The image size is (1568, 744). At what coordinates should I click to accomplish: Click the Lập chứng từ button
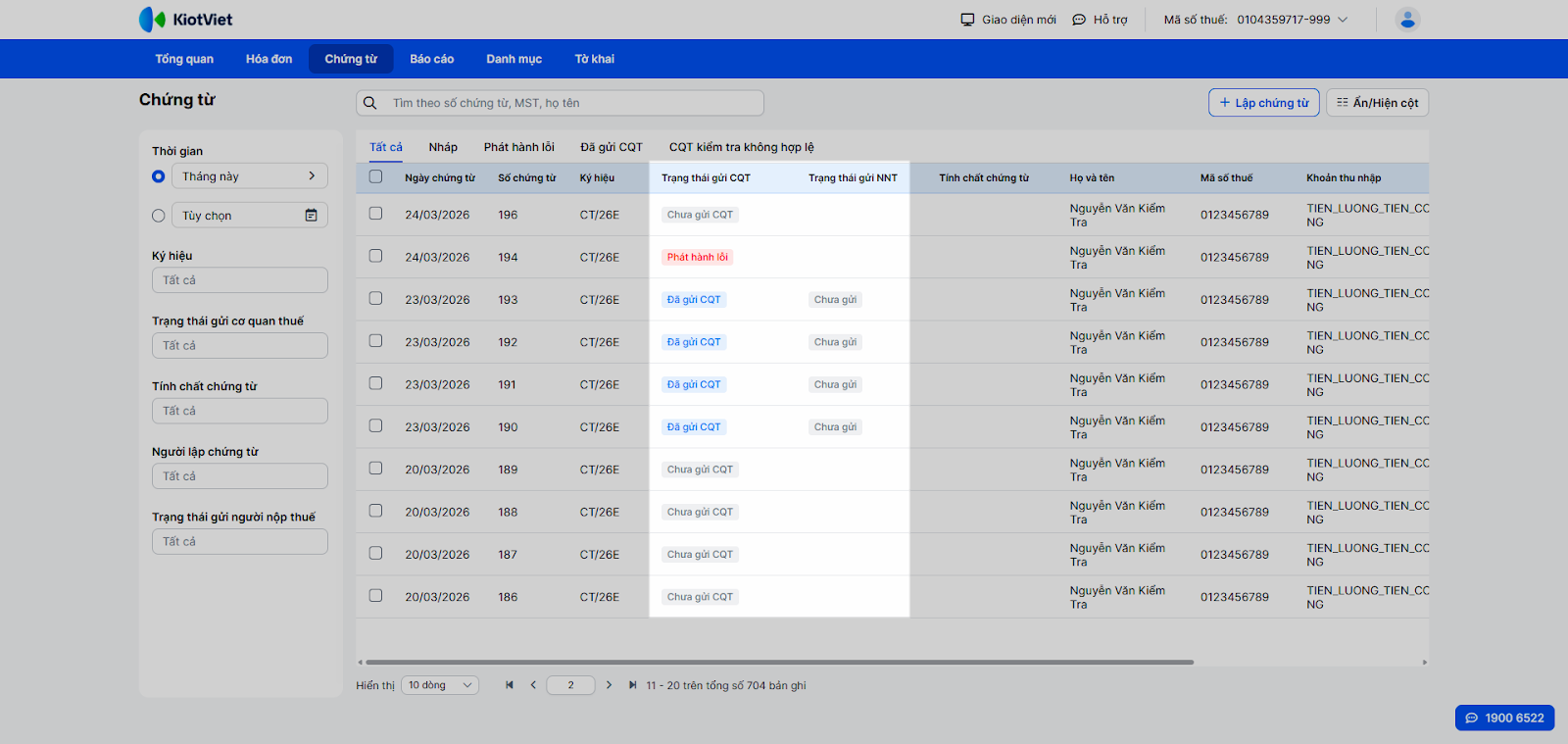1263,103
